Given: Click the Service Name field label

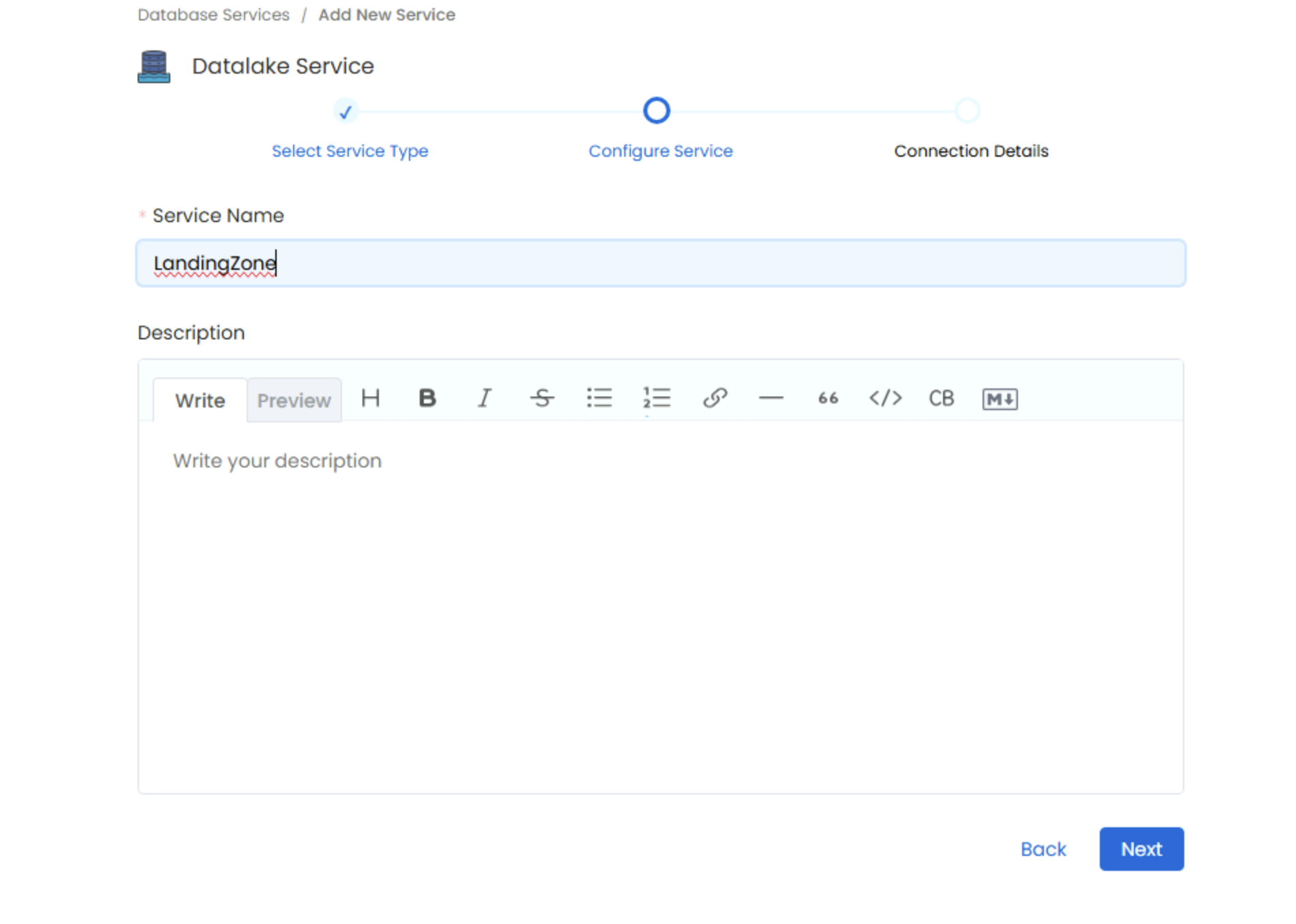Looking at the screenshot, I should (218, 215).
